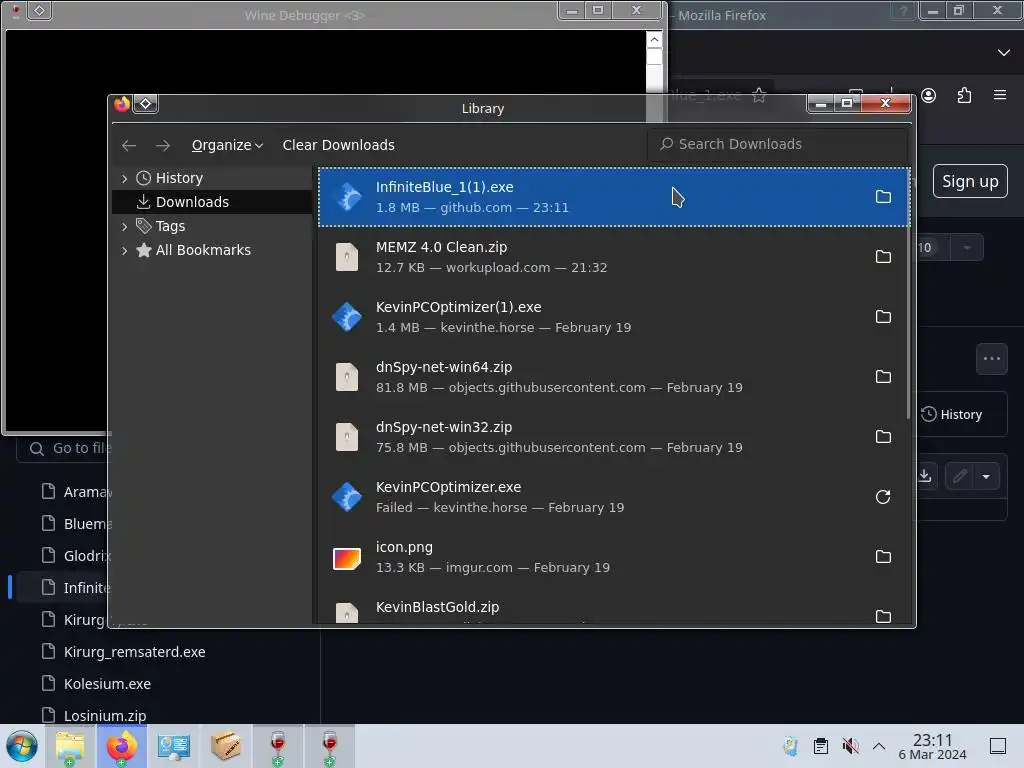Click the Show Desktop button in the taskbar

click(998, 746)
